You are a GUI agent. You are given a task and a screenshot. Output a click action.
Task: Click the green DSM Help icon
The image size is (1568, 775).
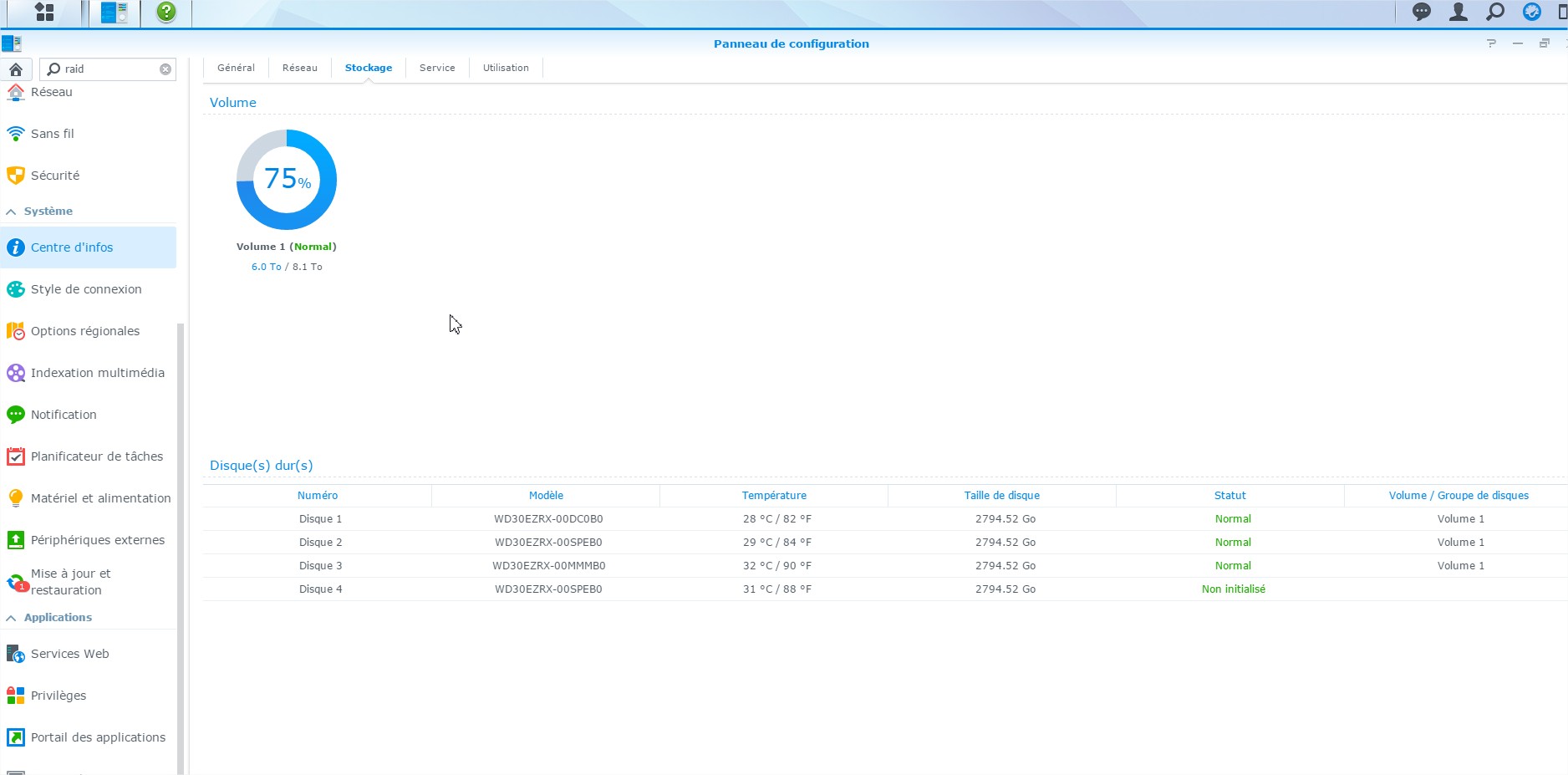click(x=166, y=12)
